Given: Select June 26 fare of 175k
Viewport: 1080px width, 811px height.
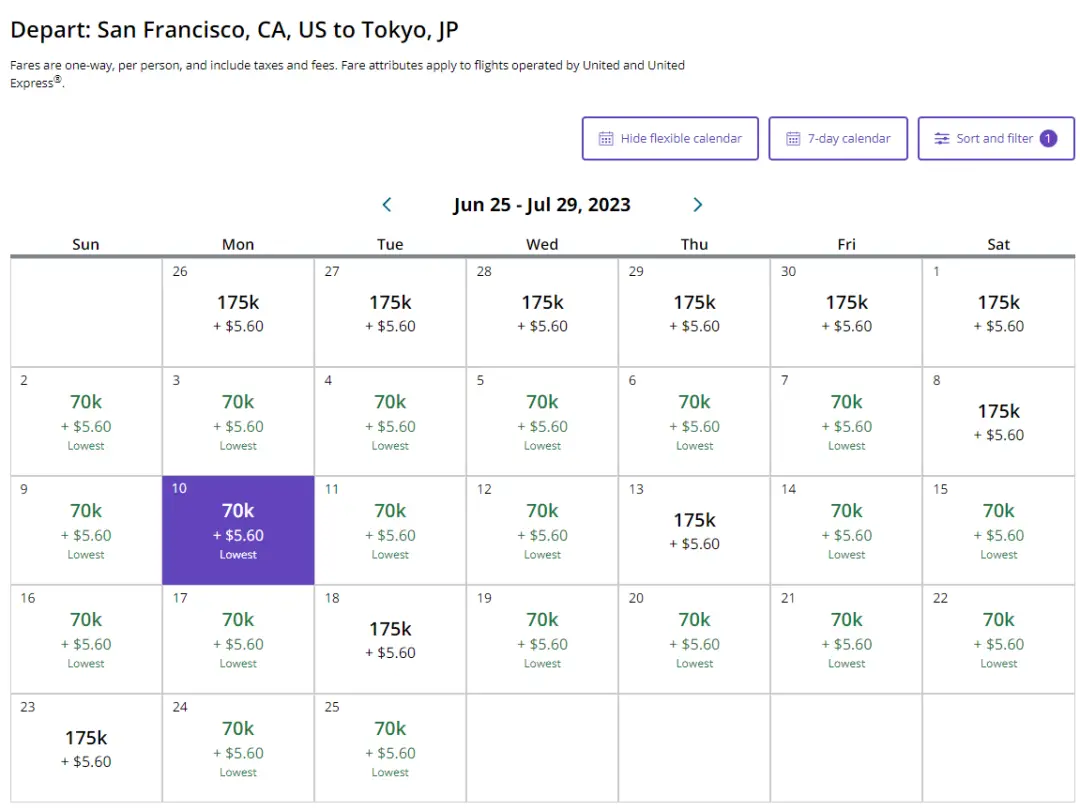Looking at the screenshot, I should click(x=238, y=313).
